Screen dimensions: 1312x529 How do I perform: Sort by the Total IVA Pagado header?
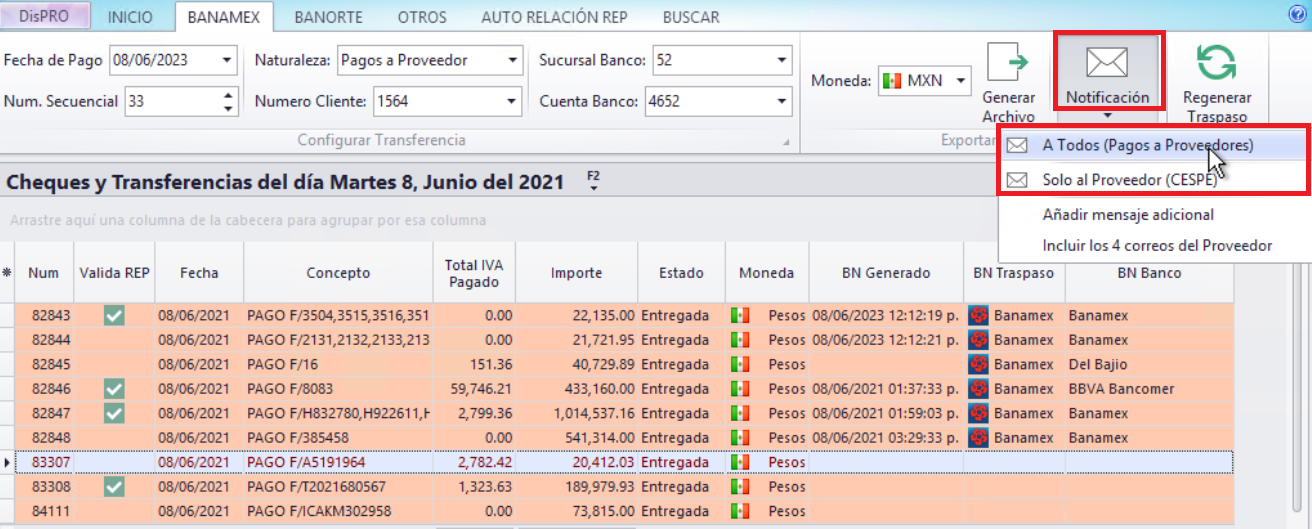click(475, 273)
